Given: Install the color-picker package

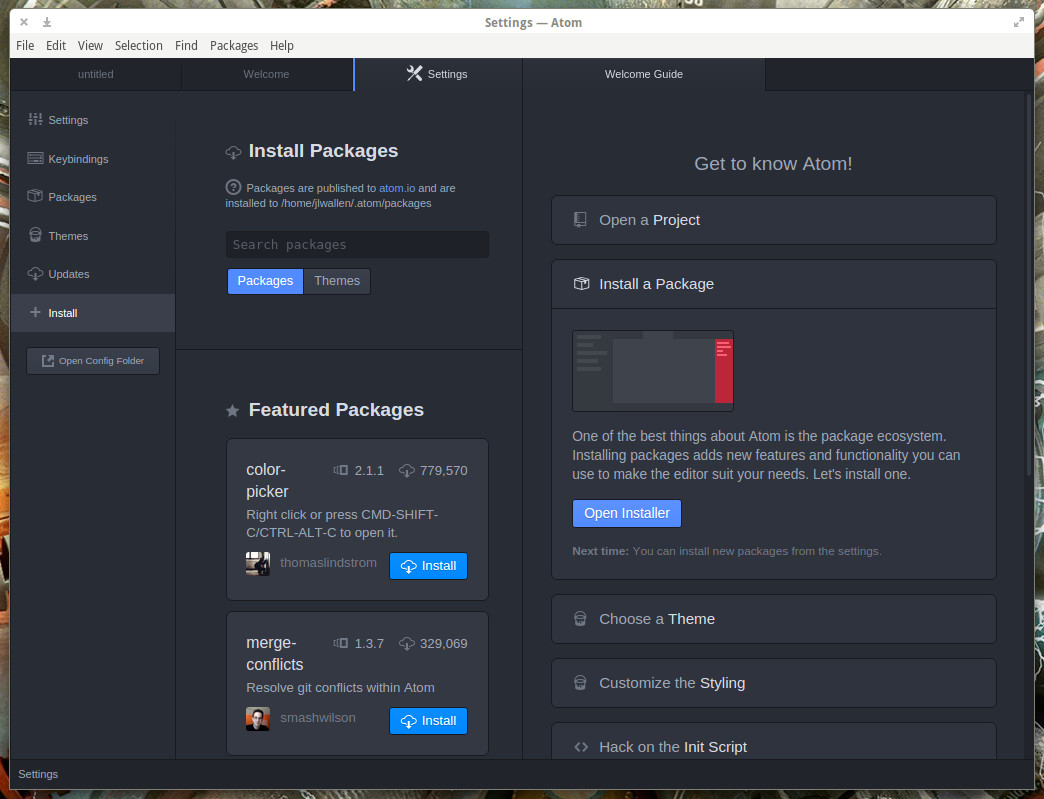Looking at the screenshot, I should coord(428,566).
